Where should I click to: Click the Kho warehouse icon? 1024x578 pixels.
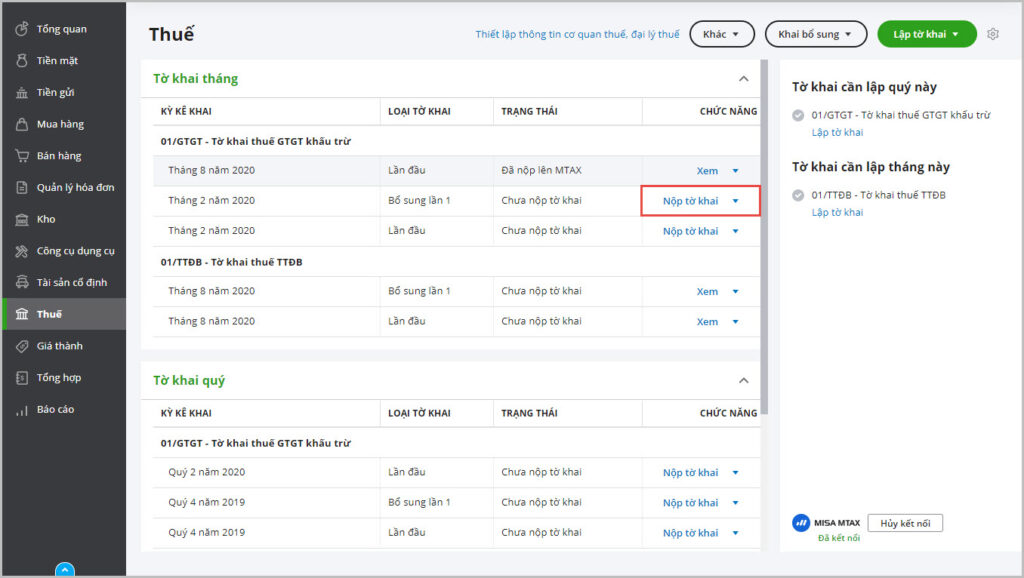coord(22,219)
